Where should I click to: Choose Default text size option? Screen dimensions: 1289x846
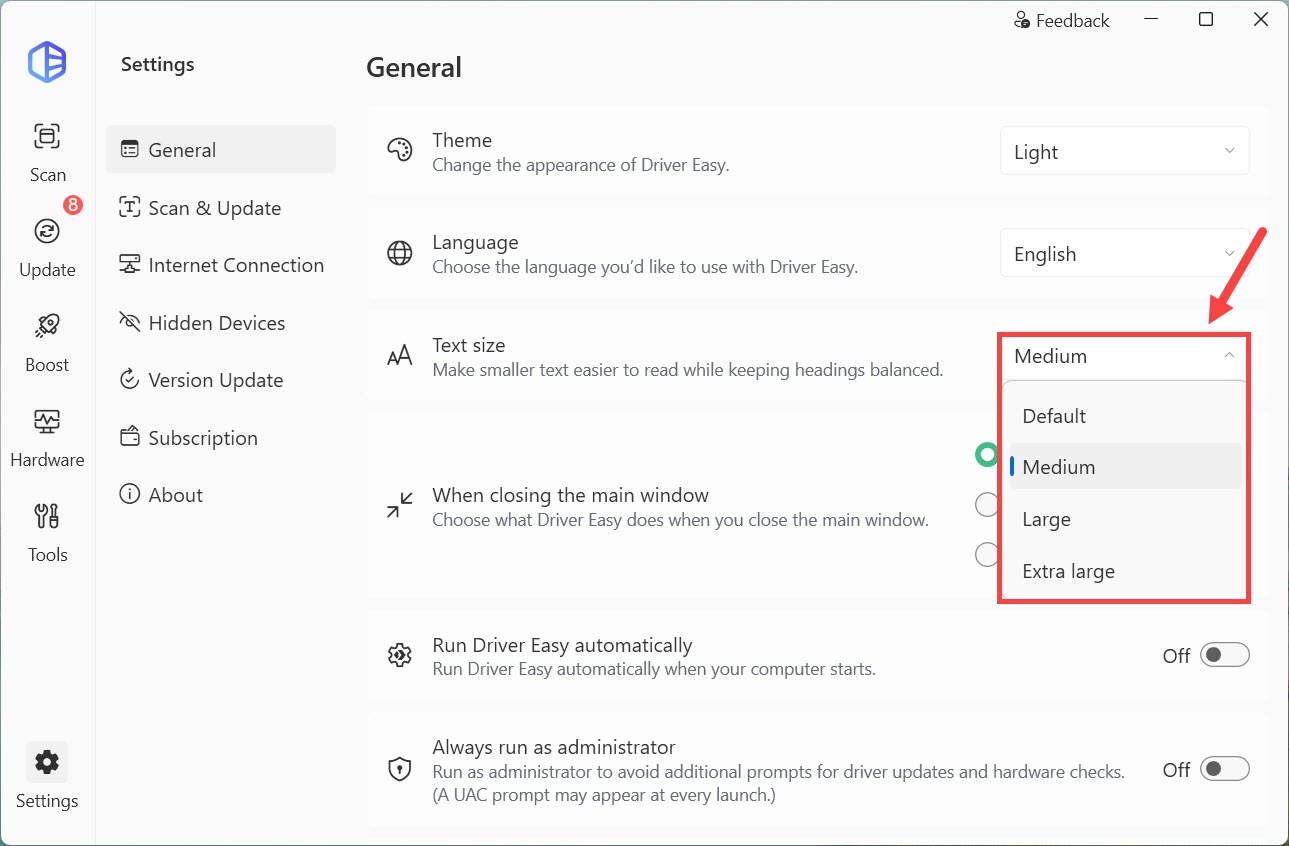(1125, 415)
